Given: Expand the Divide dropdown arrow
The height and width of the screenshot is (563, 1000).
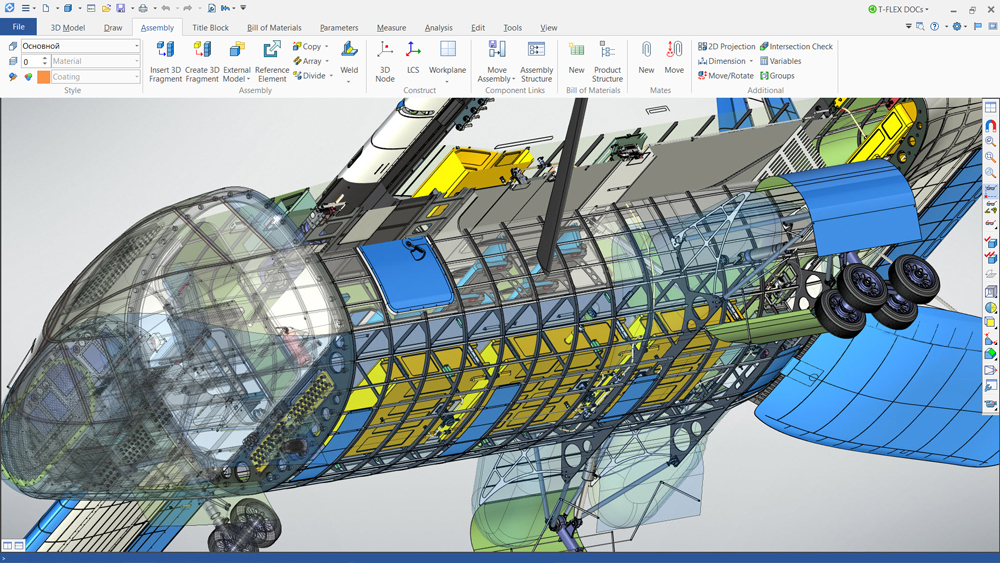Looking at the screenshot, I should pos(331,76).
